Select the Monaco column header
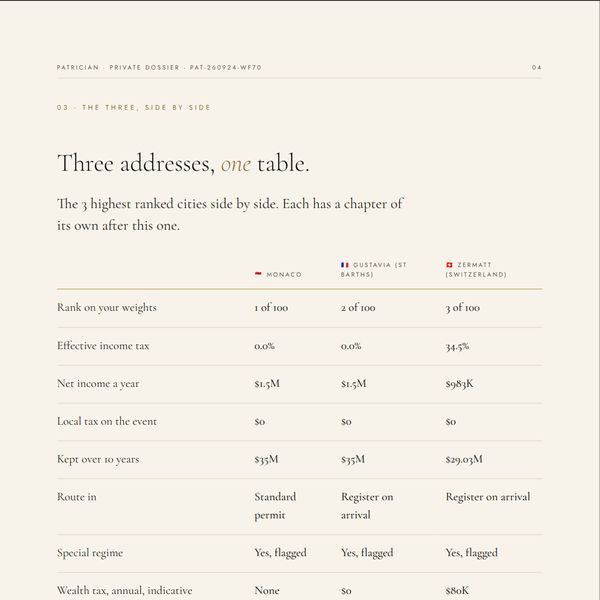The height and width of the screenshot is (600, 600). pyautogui.click(x=278, y=274)
